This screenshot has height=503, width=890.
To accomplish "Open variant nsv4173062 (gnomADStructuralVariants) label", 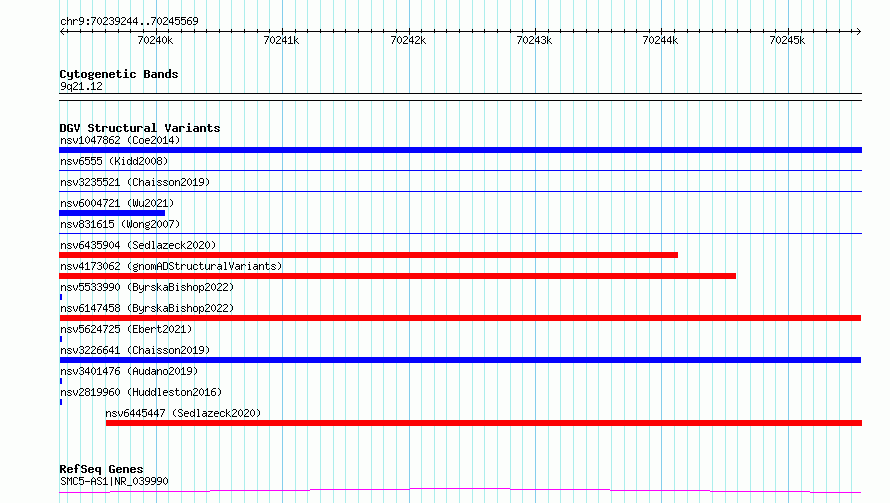I will pyautogui.click(x=171, y=266).
